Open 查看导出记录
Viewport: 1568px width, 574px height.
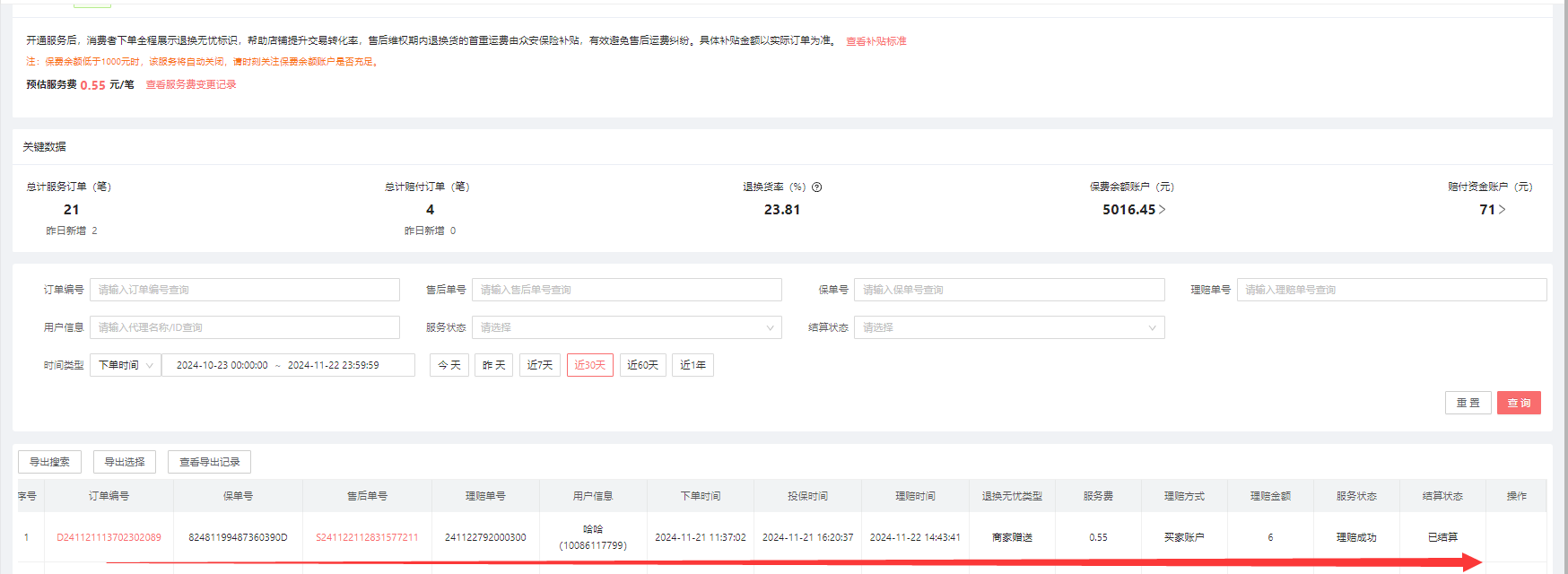point(209,462)
